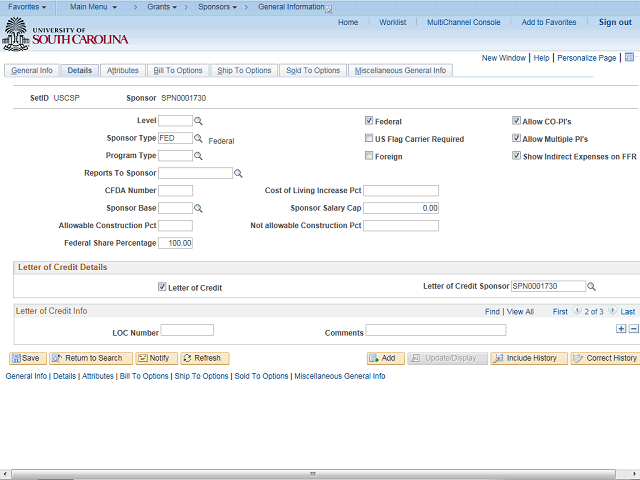Open Program Type lookup magnifier
Viewport: 640px width, 480px height.
198,156
